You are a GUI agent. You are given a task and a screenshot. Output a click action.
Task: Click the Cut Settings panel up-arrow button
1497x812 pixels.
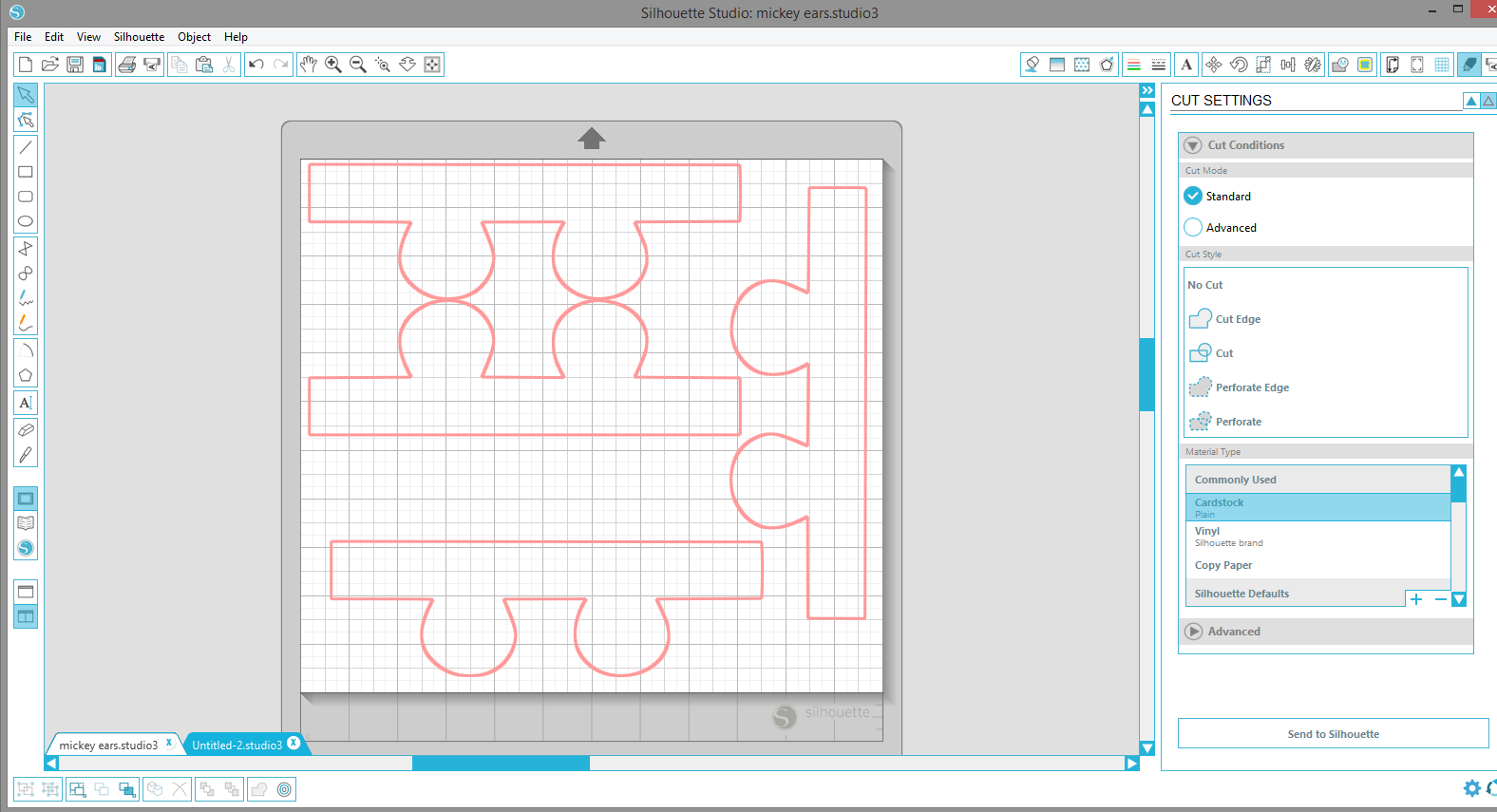(1471, 101)
